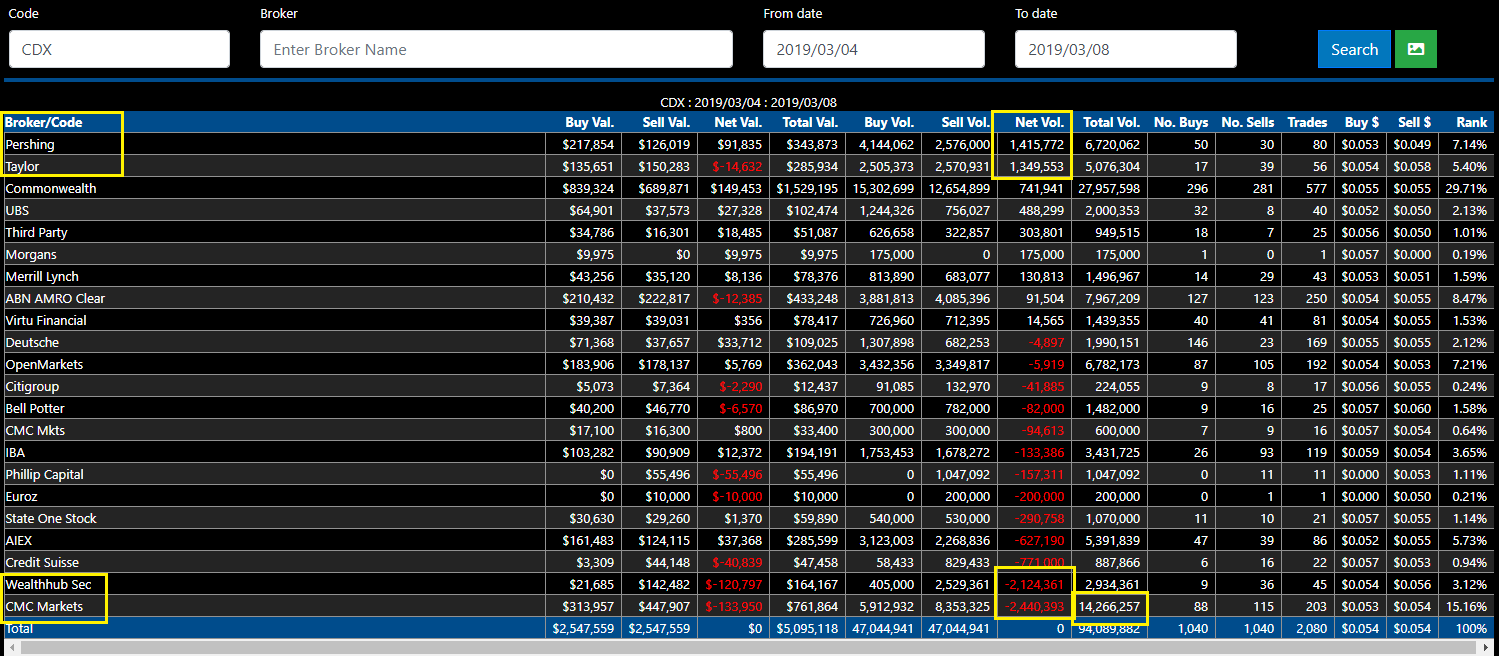Sort by Rank column header
Viewport: 1499px width, 656px height.
click(x=1472, y=122)
